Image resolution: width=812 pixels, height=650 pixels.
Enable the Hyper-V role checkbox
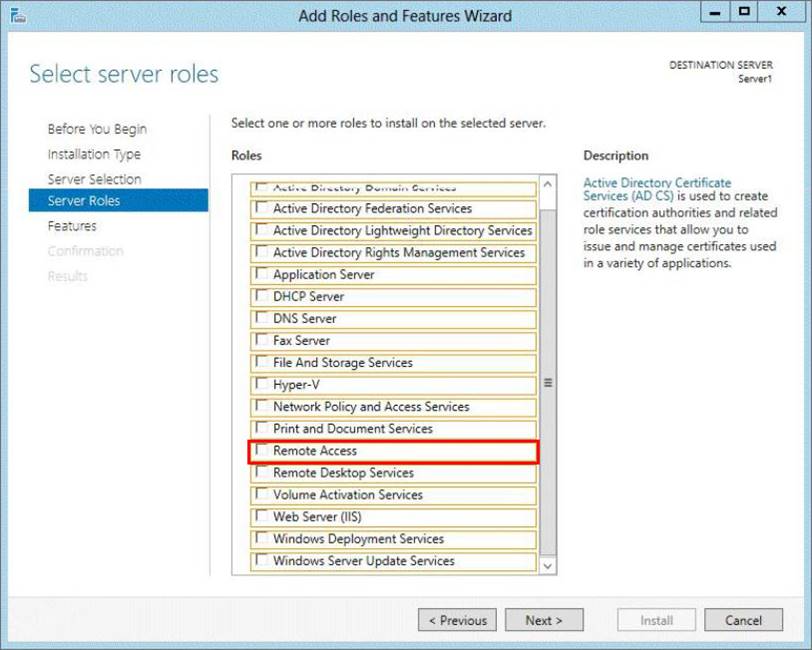point(262,385)
